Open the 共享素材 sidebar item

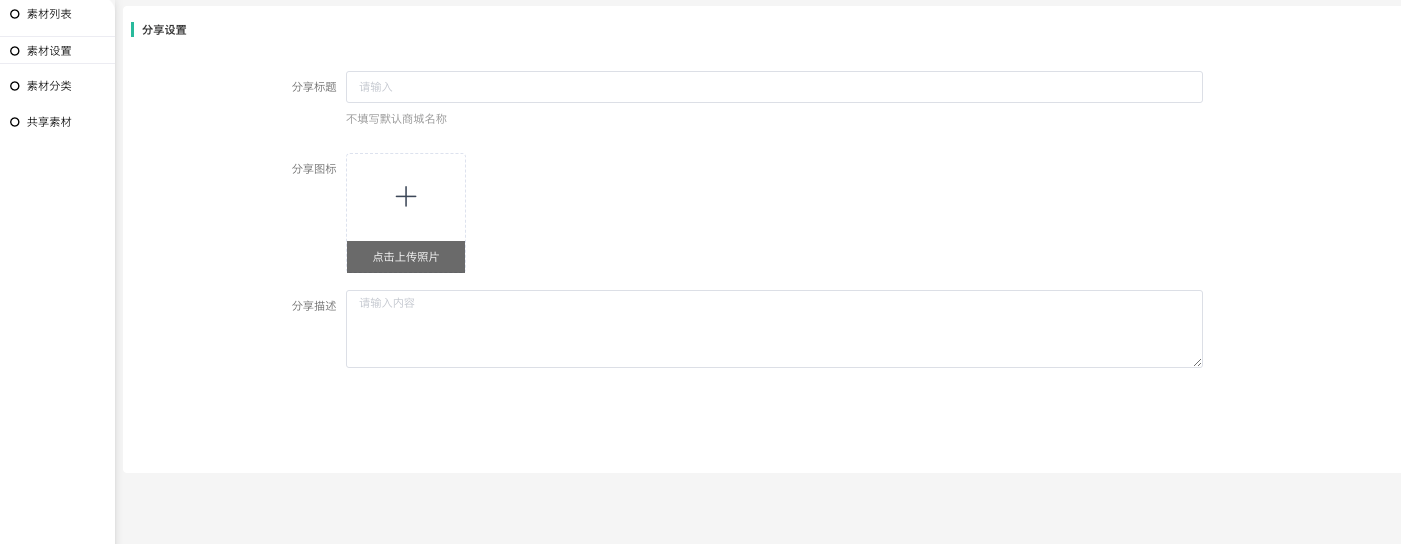(x=49, y=122)
